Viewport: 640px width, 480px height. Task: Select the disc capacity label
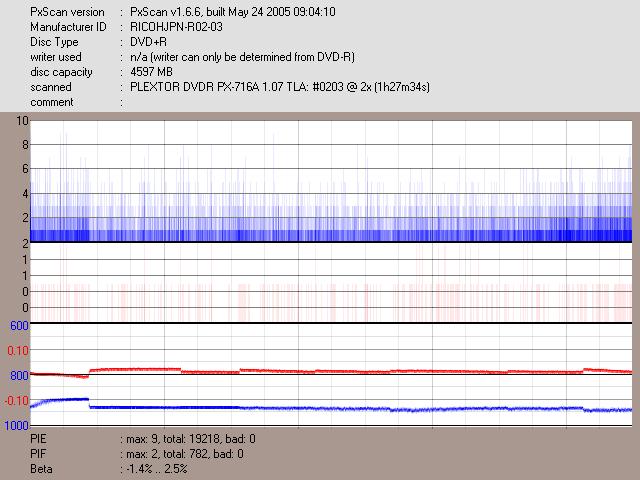point(61,72)
